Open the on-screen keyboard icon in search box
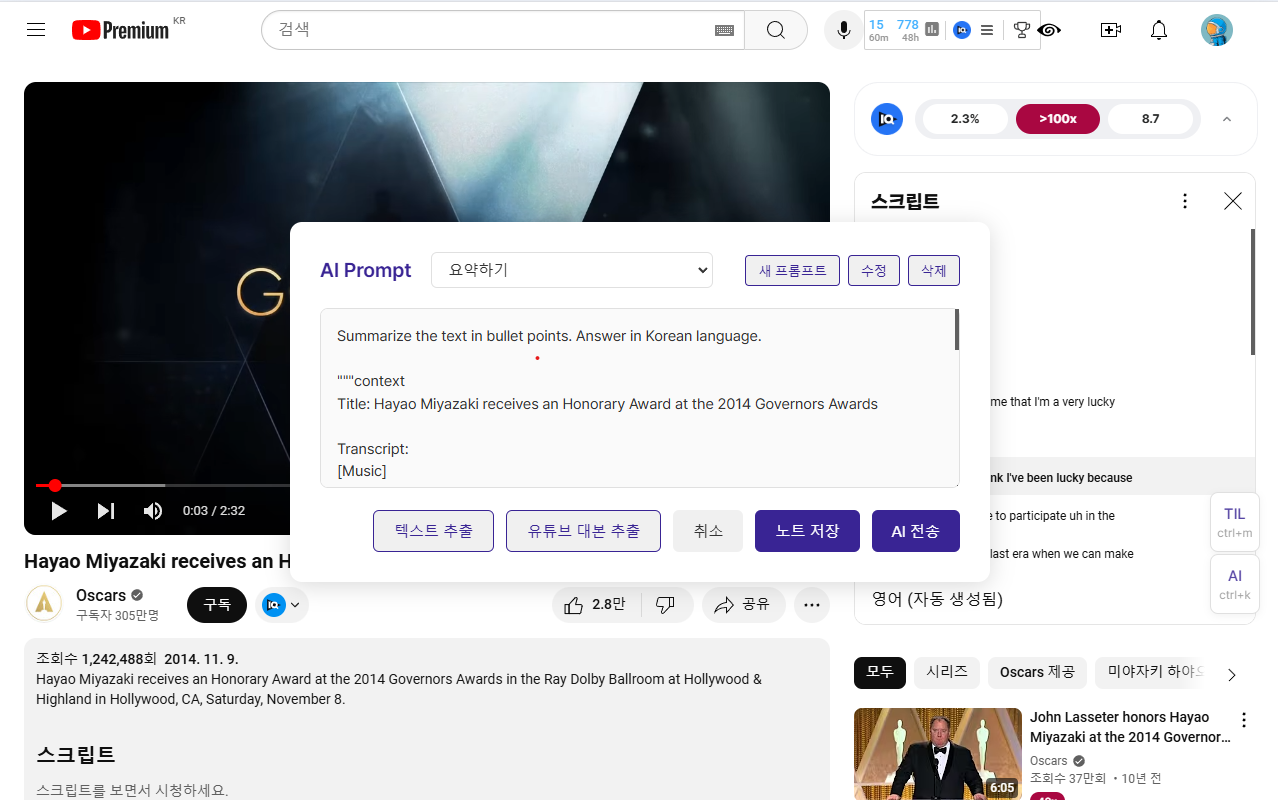Viewport: 1280px width, 800px height. [724, 31]
